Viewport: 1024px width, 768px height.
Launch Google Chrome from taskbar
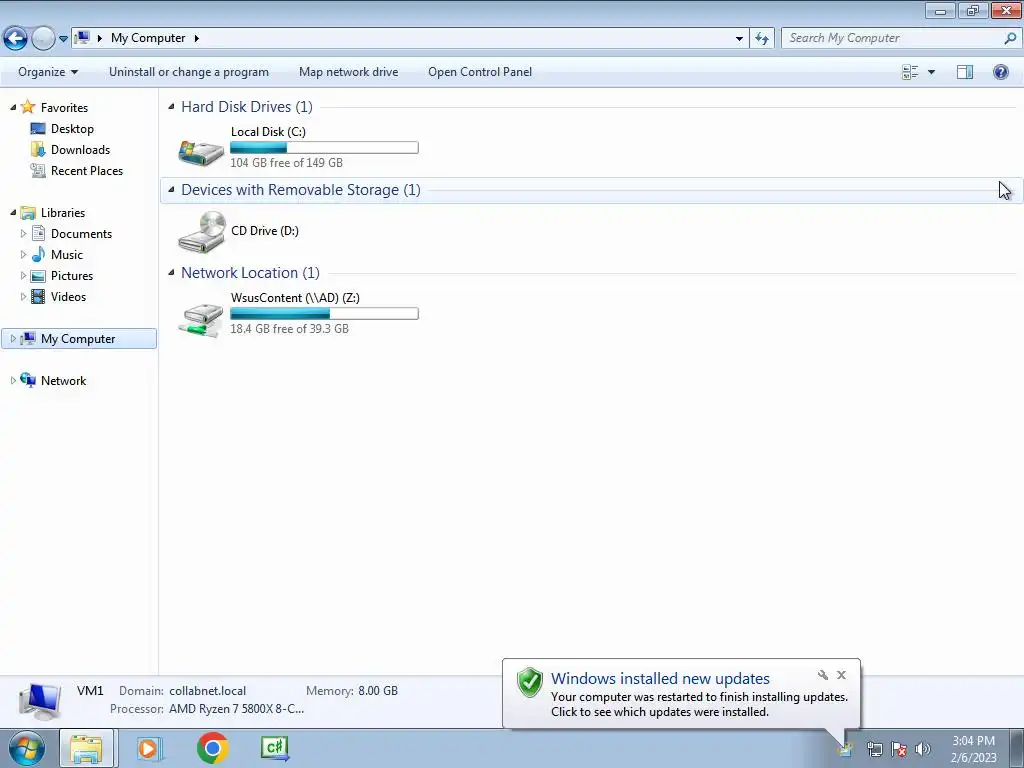(x=213, y=748)
